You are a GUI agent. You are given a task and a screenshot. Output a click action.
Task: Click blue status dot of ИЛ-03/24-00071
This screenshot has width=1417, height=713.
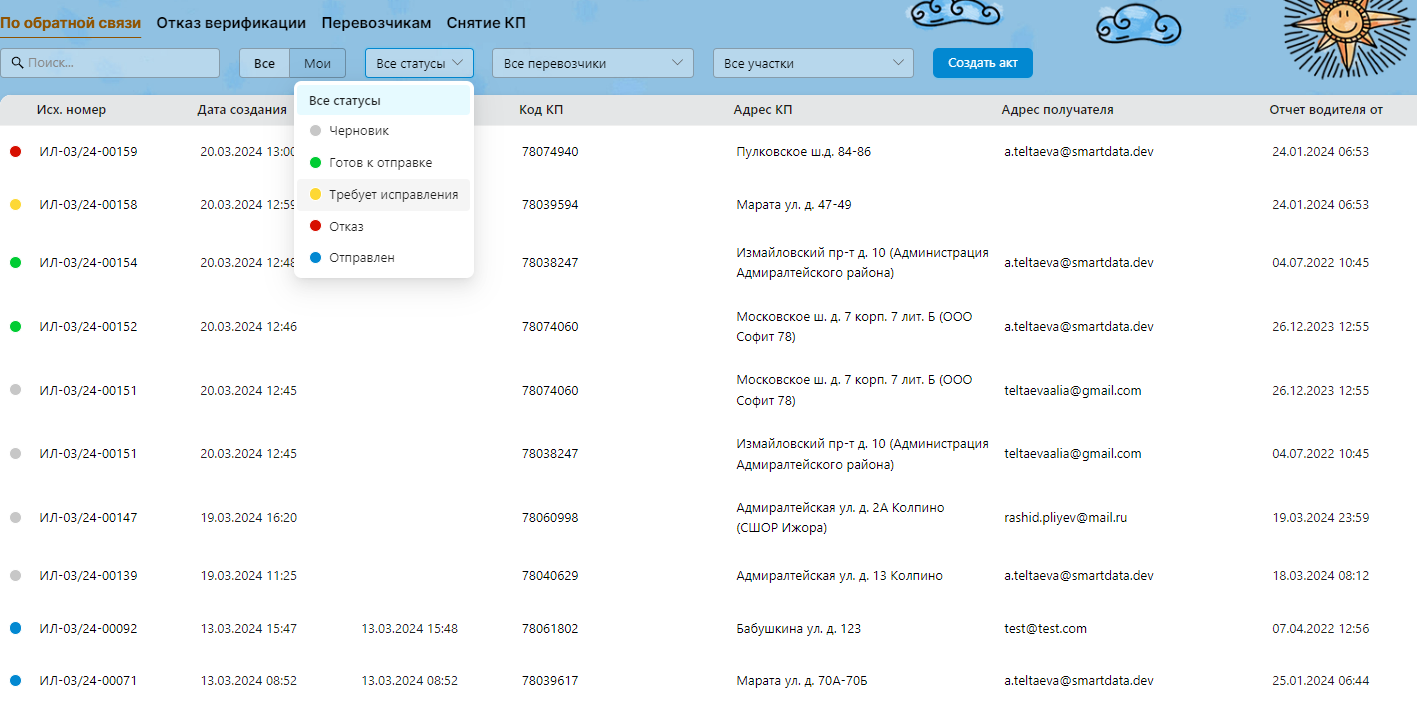pos(15,681)
